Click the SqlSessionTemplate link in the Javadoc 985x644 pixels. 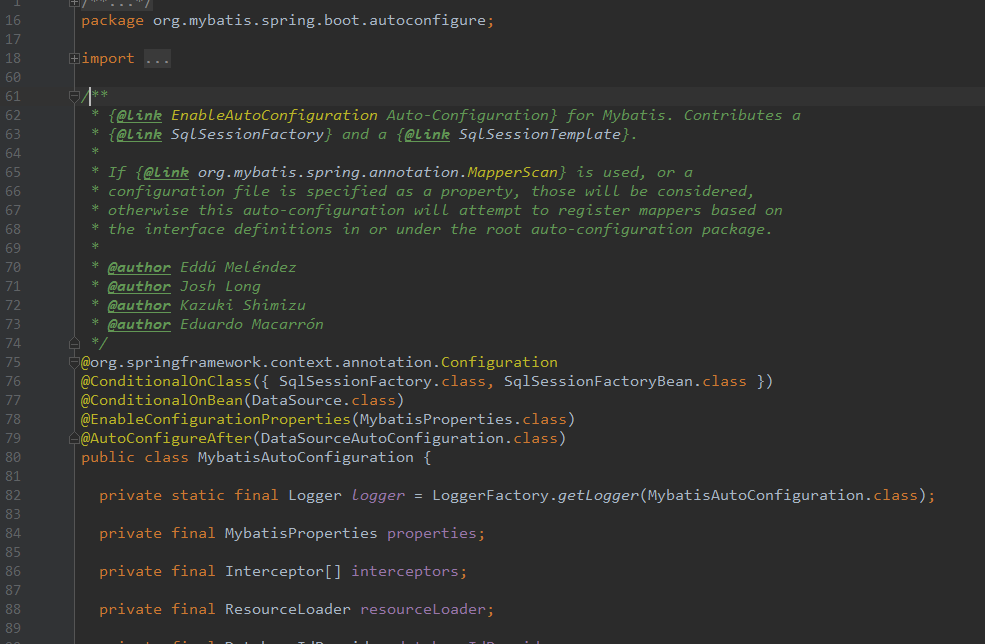pos(540,134)
